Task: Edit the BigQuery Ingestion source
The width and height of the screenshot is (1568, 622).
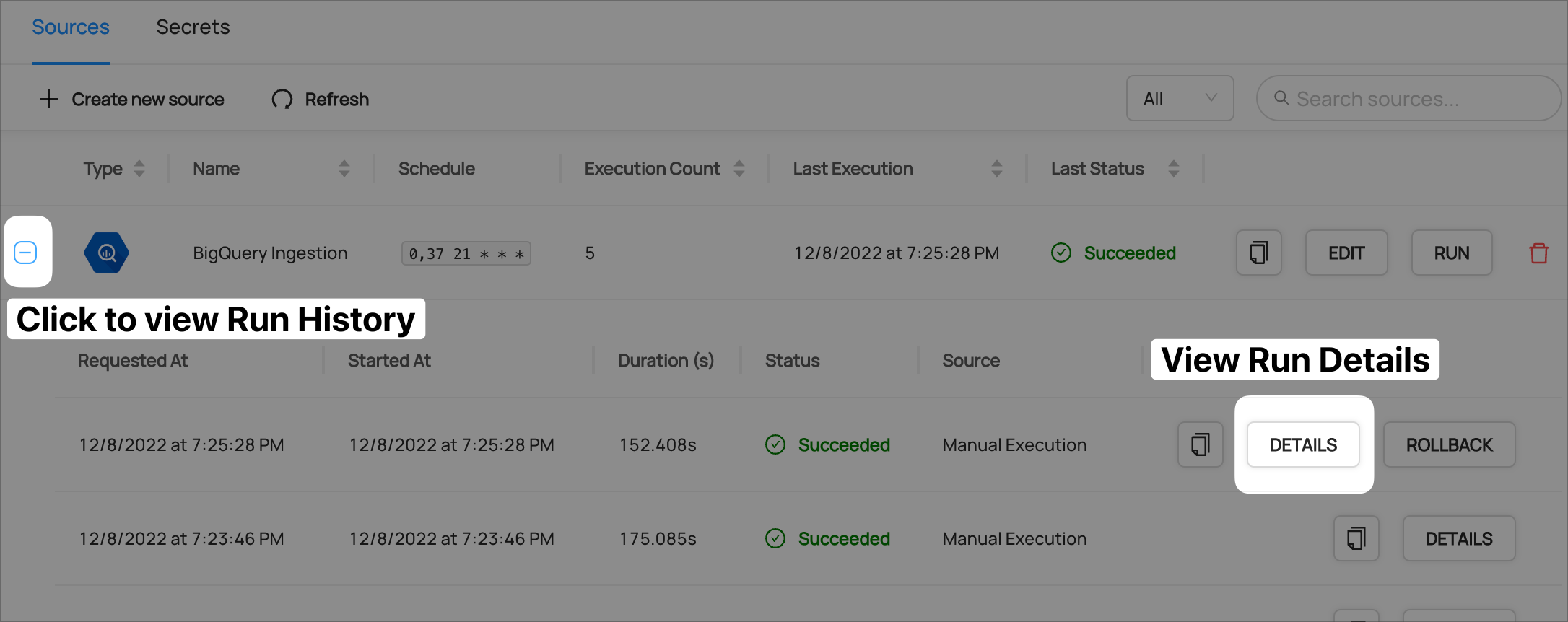Action: 1346,253
